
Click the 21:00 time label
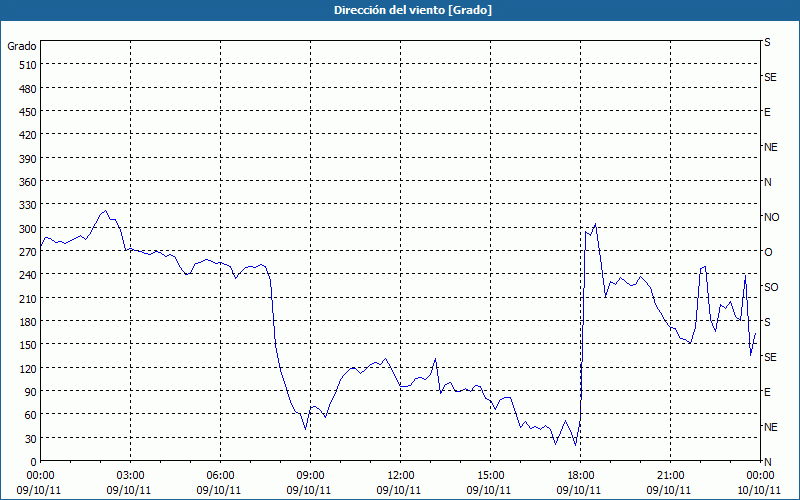click(670, 476)
